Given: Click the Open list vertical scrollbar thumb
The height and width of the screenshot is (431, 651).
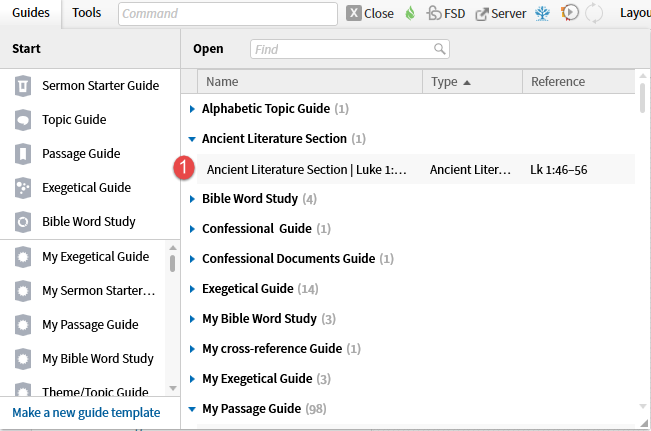Looking at the screenshot, I should [642, 98].
